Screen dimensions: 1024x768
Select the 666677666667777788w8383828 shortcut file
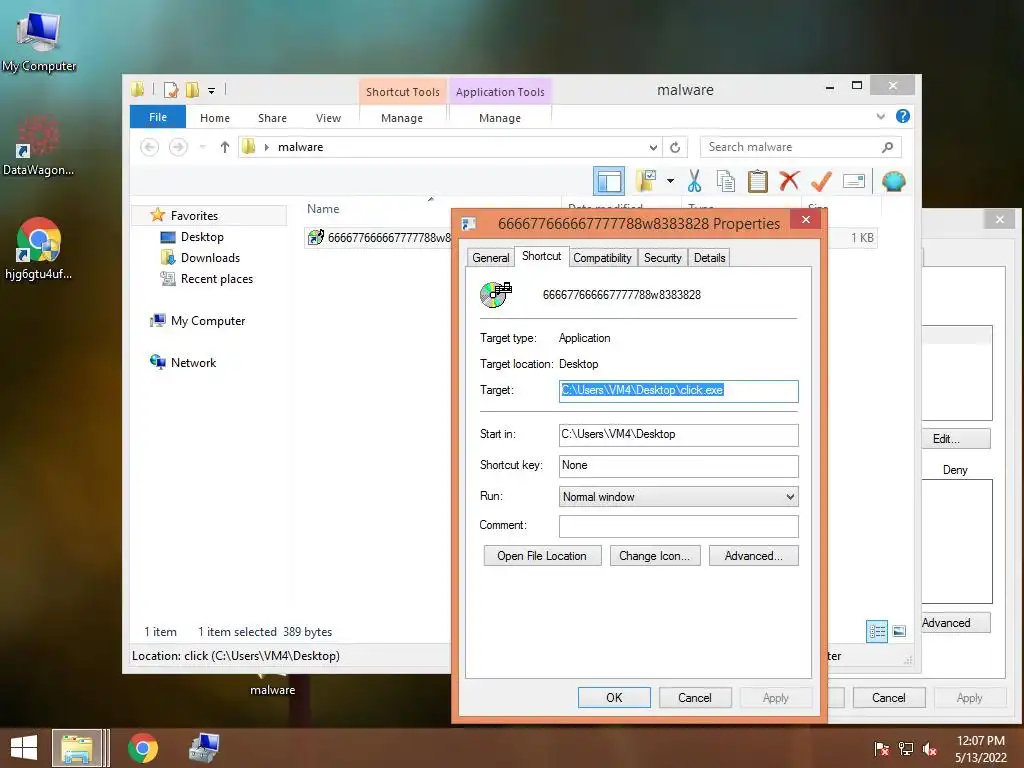[x=379, y=238]
